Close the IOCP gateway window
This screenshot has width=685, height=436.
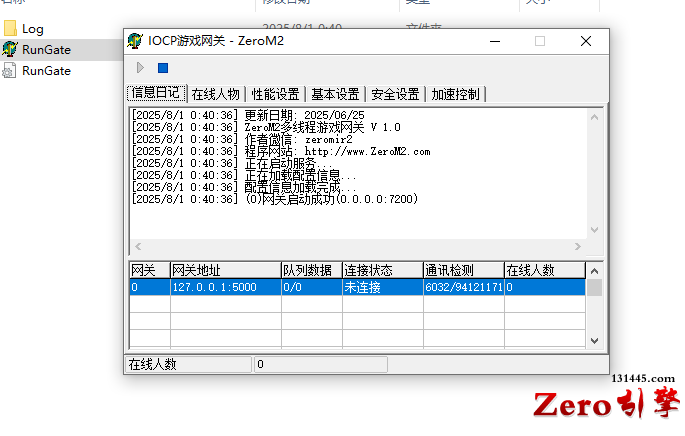pos(586,42)
